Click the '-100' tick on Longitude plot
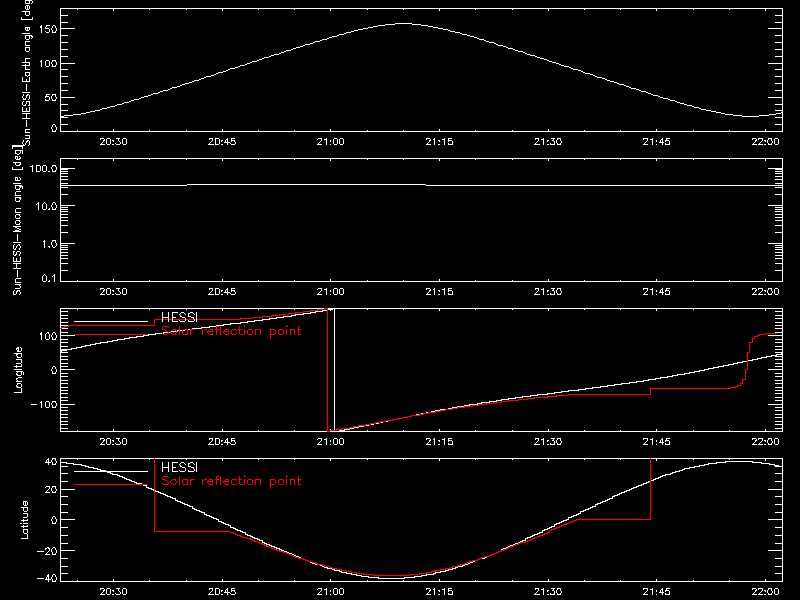 [44, 405]
